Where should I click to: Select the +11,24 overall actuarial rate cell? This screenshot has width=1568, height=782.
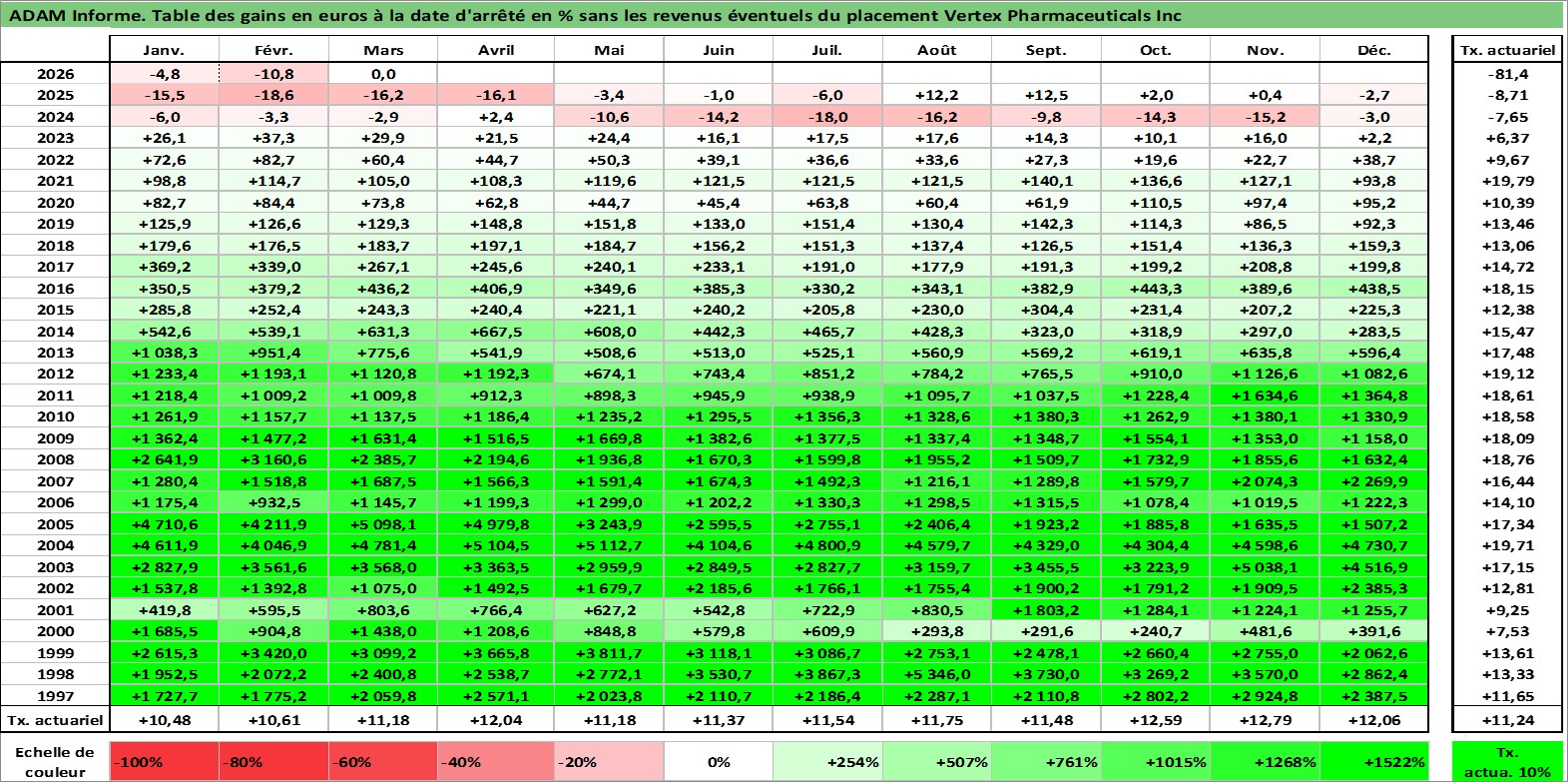tap(1508, 720)
